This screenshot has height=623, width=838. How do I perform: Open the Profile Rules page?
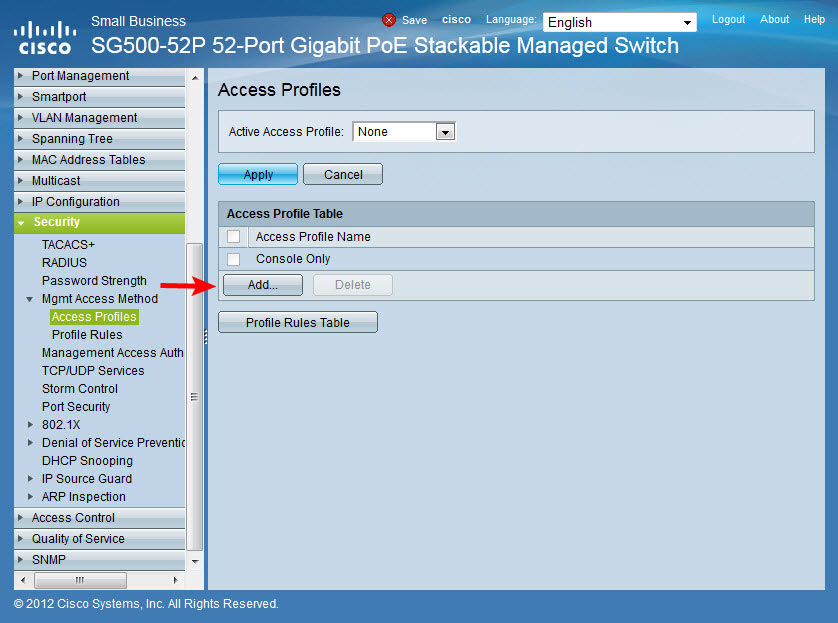pos(87,335)
